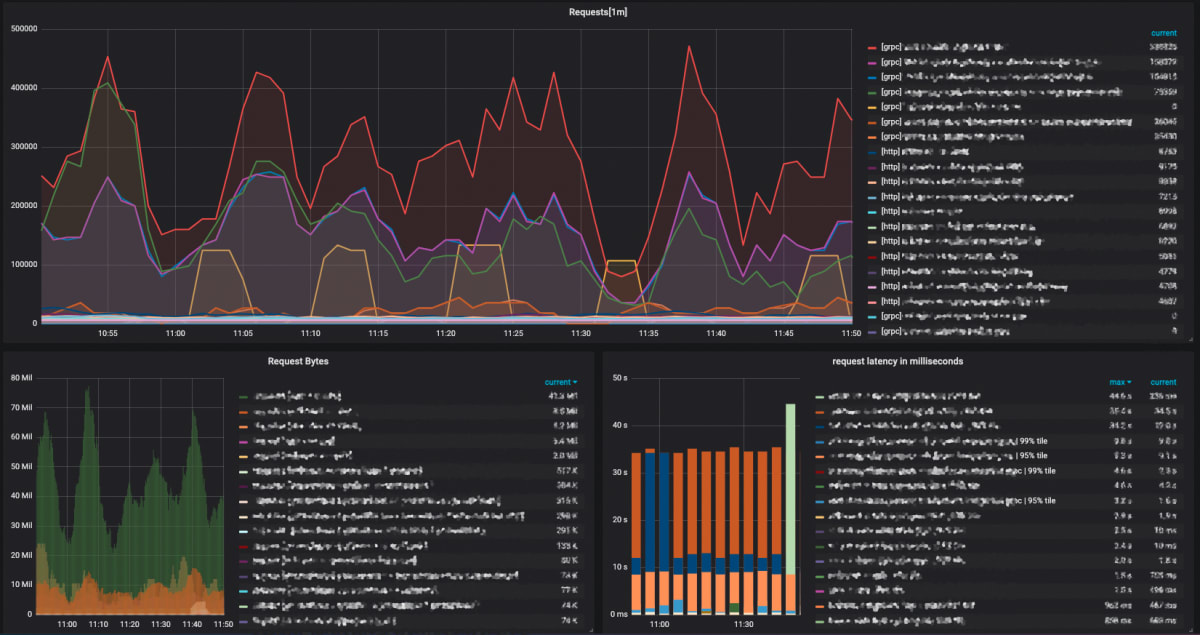This screenshot has height=635, width=1200.
Task: Sort latency legend by the max column
Action: point(1119,382)
